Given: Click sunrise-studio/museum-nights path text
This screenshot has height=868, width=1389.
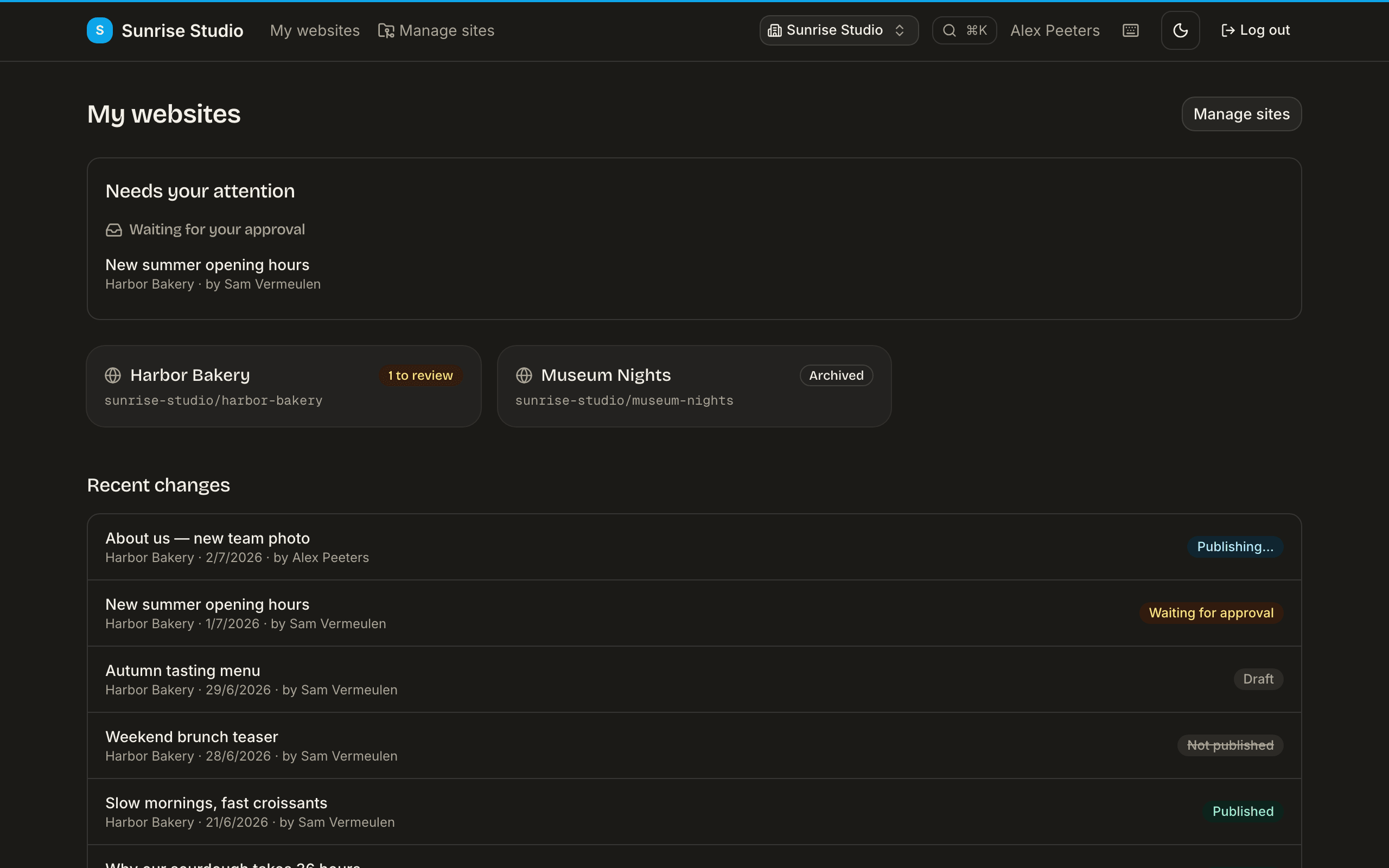Looking at the screenshot, I should [x=625, y=401].
